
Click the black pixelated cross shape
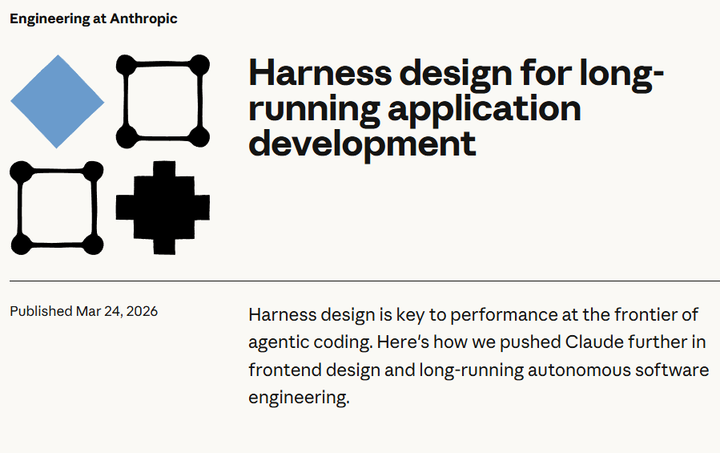(163, 207)
